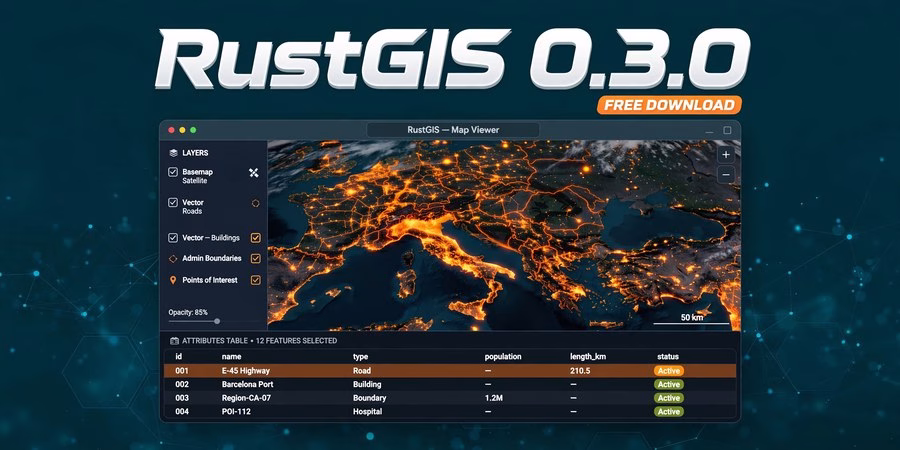Image resolution: width=900 pixels, height=450 pixels.
Task: Sort by the type column header
Action: pyautogui.click(x=360, y=357)
